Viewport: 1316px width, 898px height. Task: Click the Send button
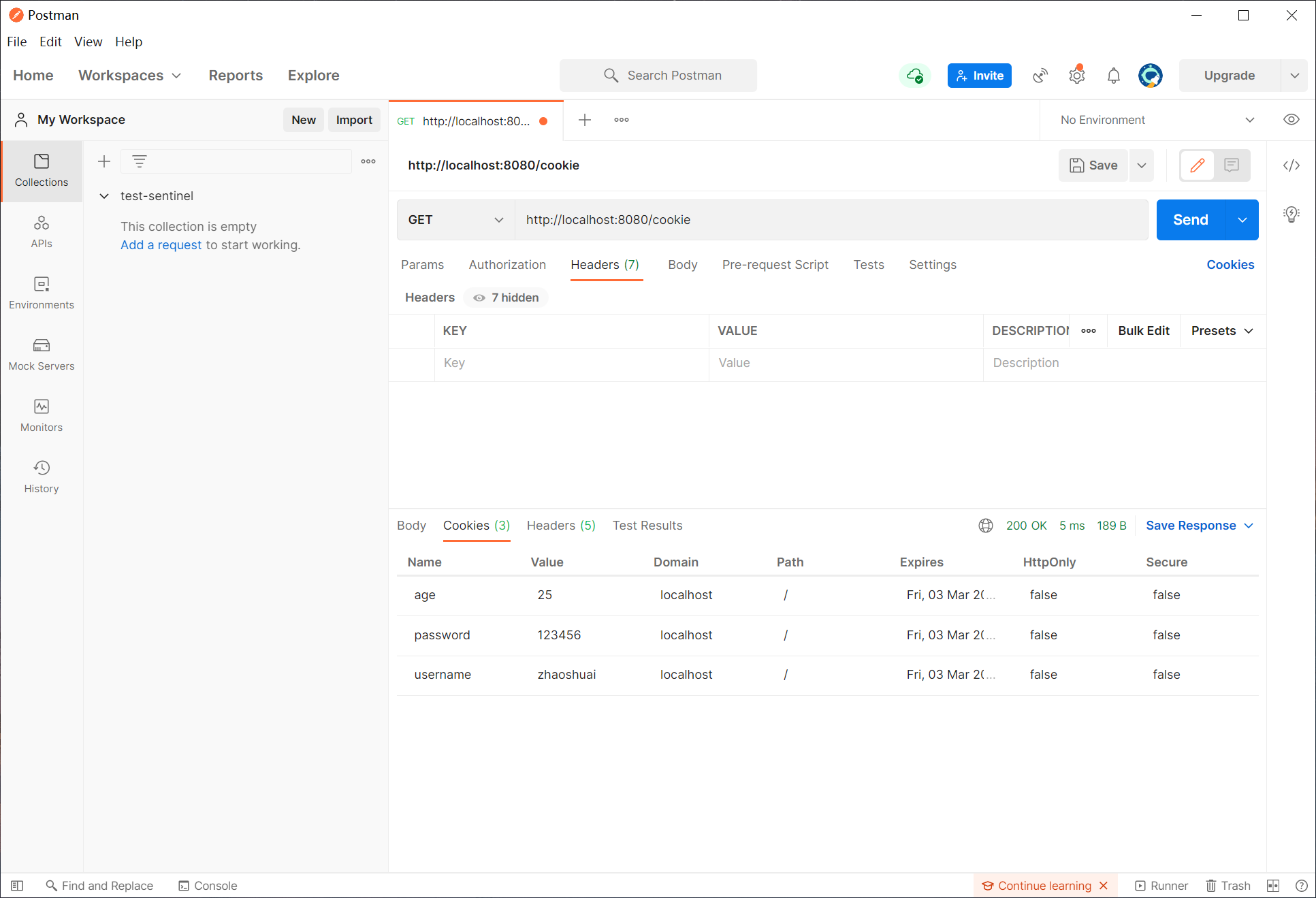1191,220
